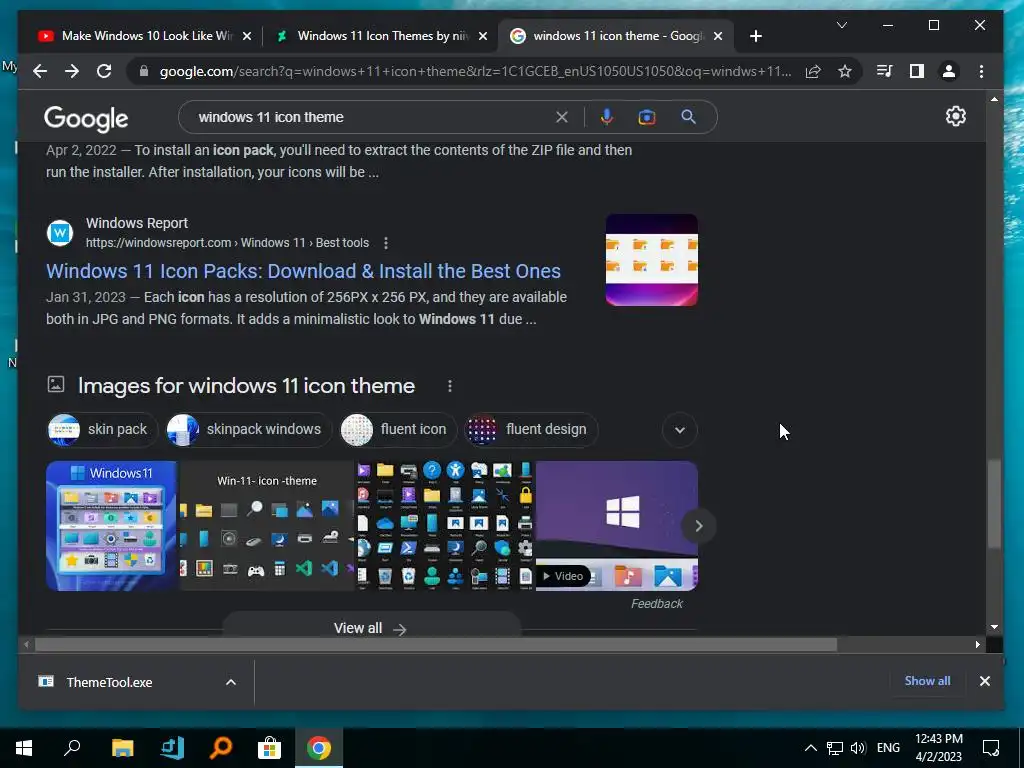The width and height of the screenshot is (1024, 768).
Task: Open Chrome three-dot menu
Action: 982,71
